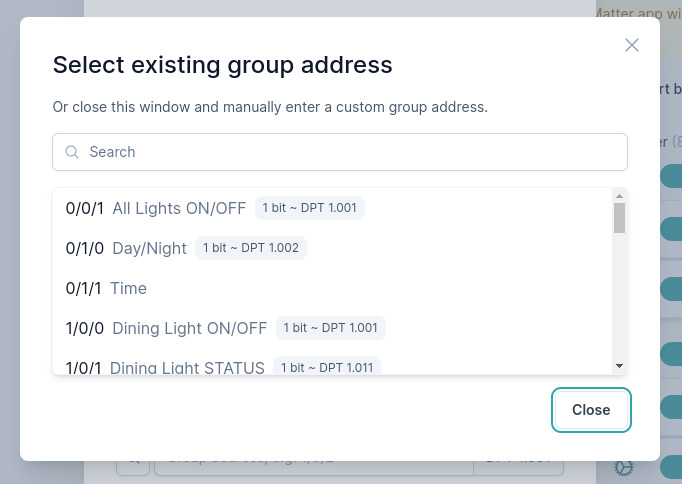
Task: Click the DPT 1.011 badge beside Dining Light STATUS
Action: click(326, 367)
